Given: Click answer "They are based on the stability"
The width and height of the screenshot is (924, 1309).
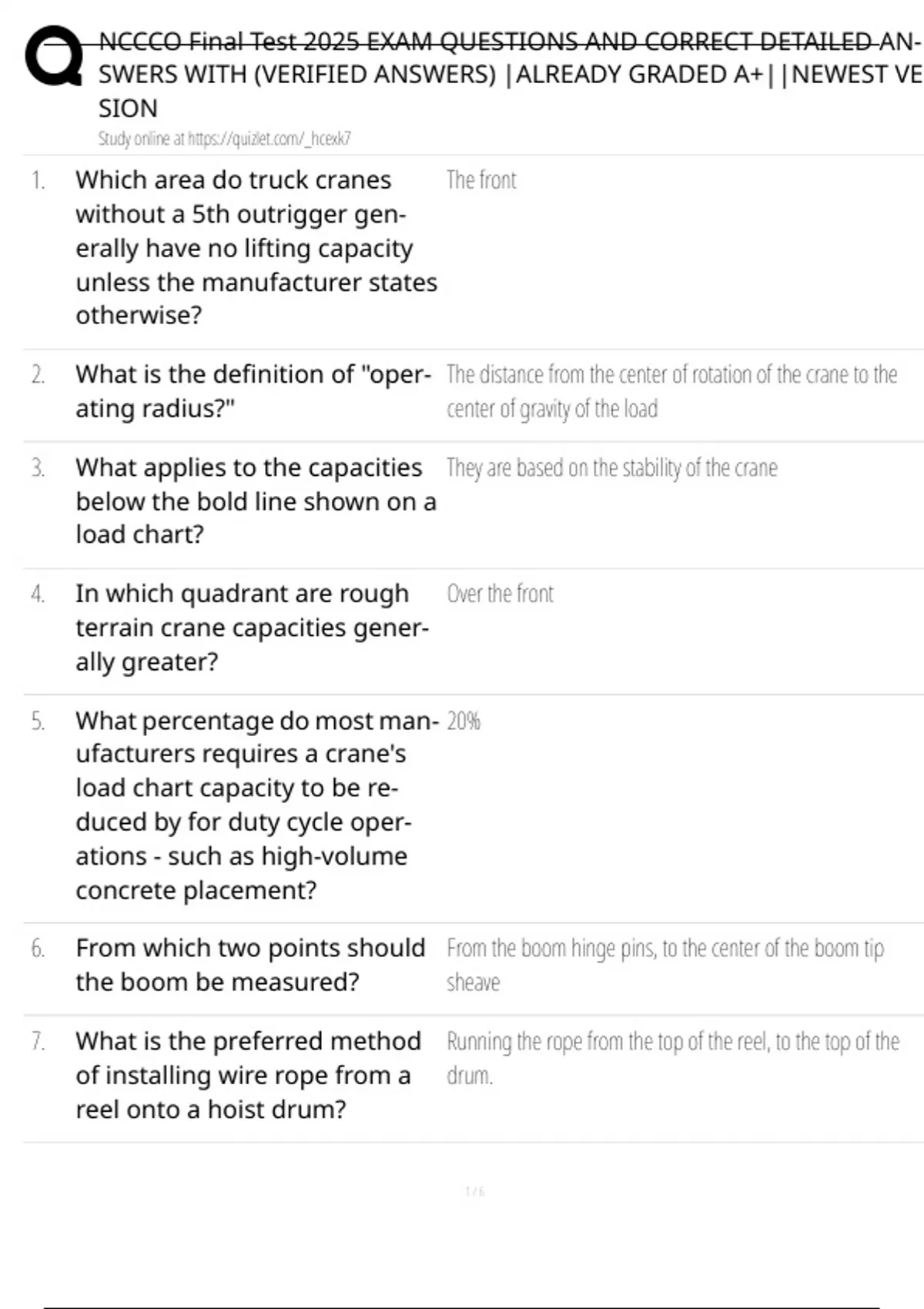Looking at the screenshot, I should (x=611, y=468).
